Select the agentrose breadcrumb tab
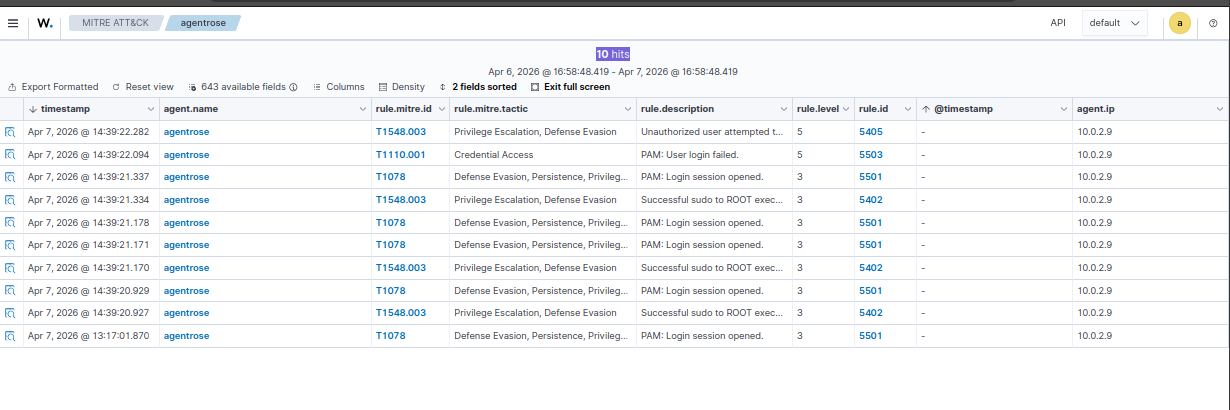 tap(202, 22)
